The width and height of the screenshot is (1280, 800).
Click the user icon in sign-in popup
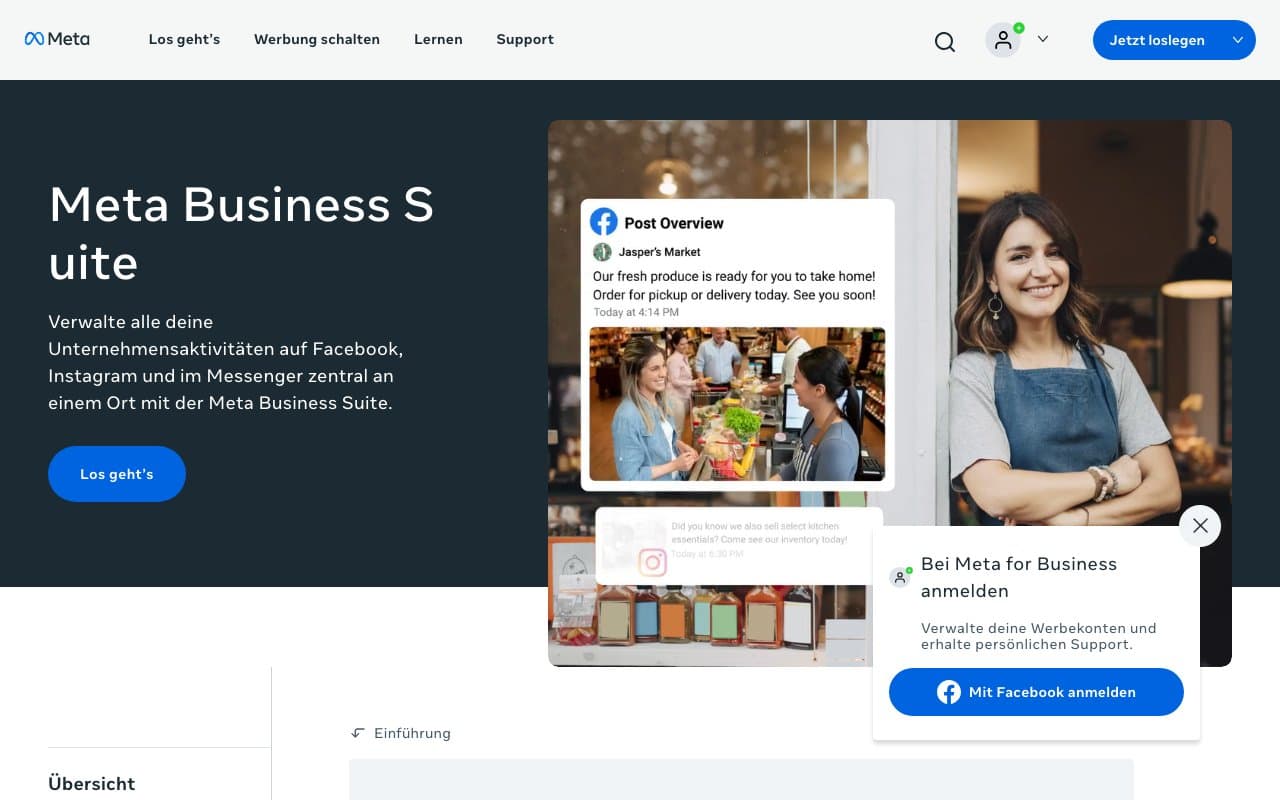pos(900,577)
